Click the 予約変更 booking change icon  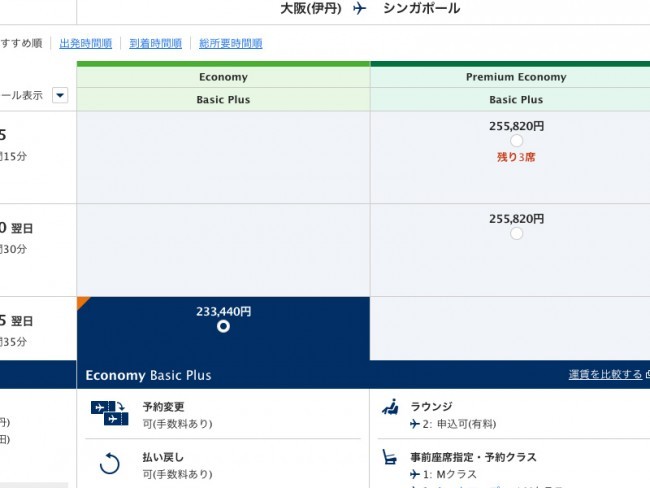[109, 414]
